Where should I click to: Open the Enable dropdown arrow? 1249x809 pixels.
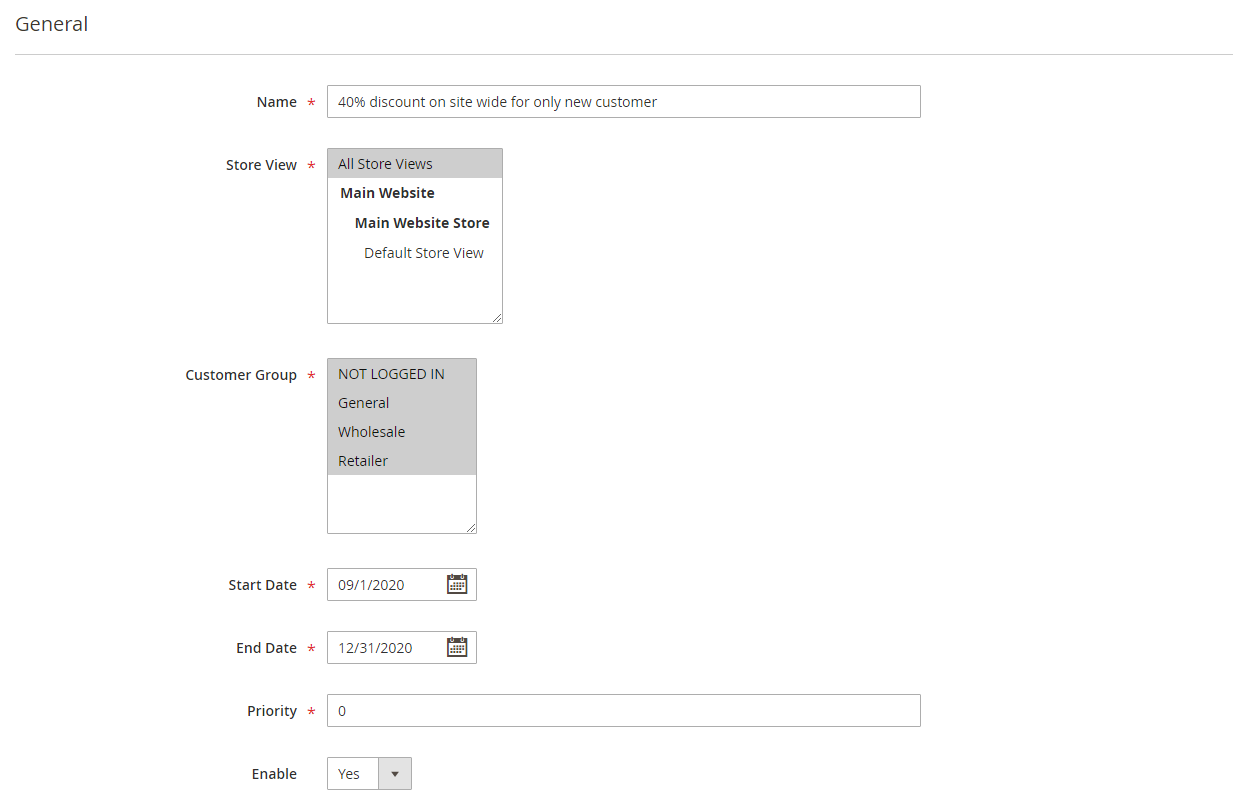tap(394, 774)
